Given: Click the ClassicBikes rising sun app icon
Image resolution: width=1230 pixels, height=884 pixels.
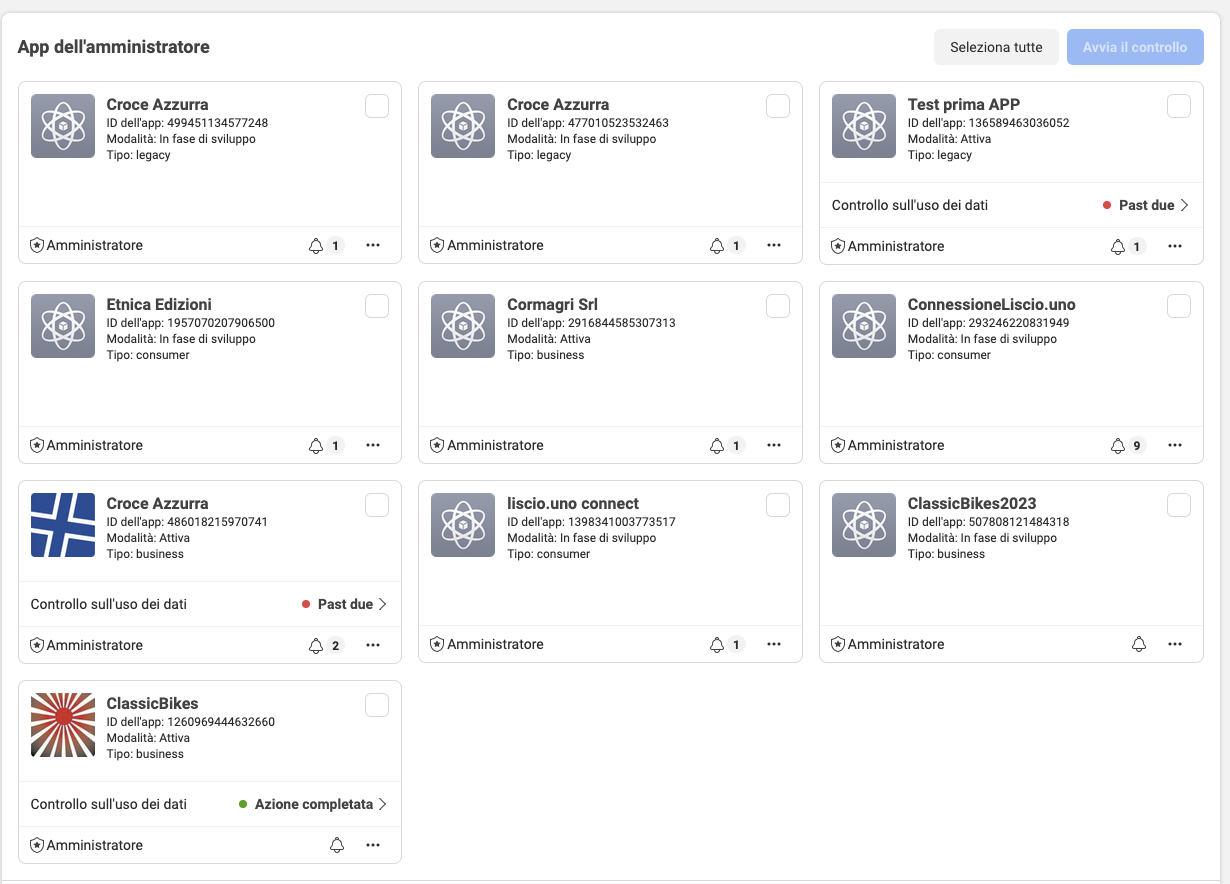Looking at the screenshot, I should pyautogui.click(x=63, y=725).
